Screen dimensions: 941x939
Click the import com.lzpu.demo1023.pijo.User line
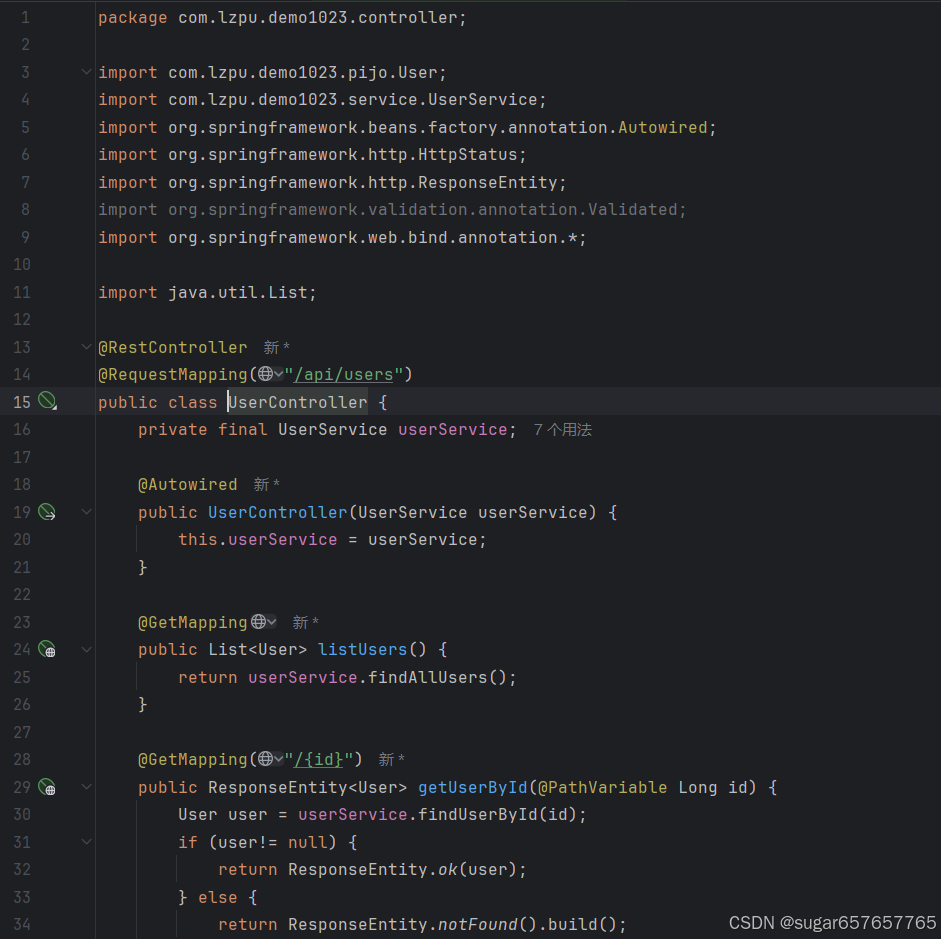(272, 73)
